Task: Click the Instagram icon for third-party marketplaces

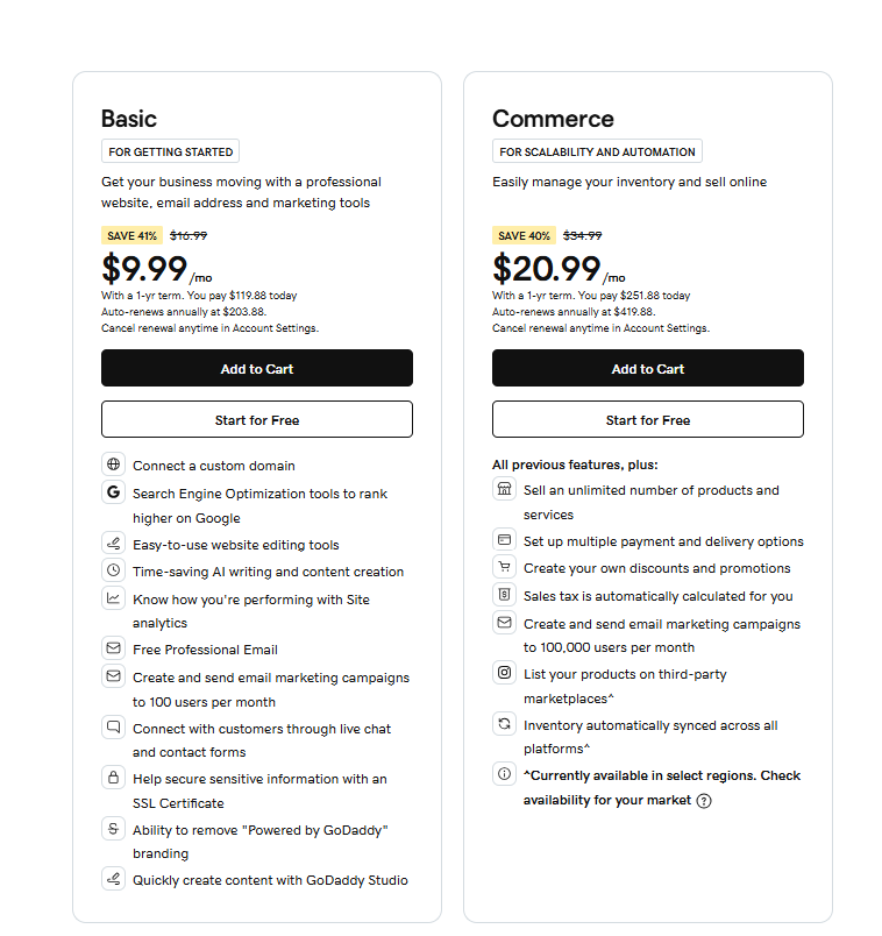Action: point(504,672)
